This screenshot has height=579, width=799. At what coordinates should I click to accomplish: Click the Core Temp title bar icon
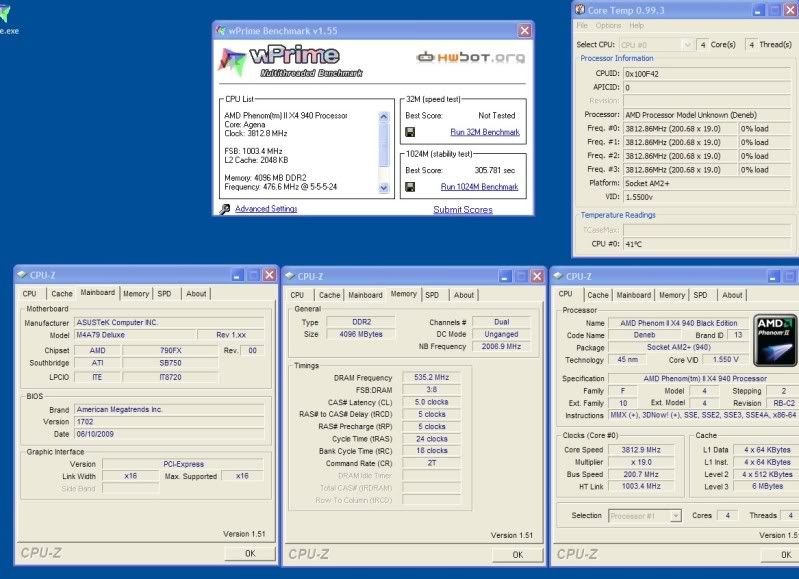579,9
